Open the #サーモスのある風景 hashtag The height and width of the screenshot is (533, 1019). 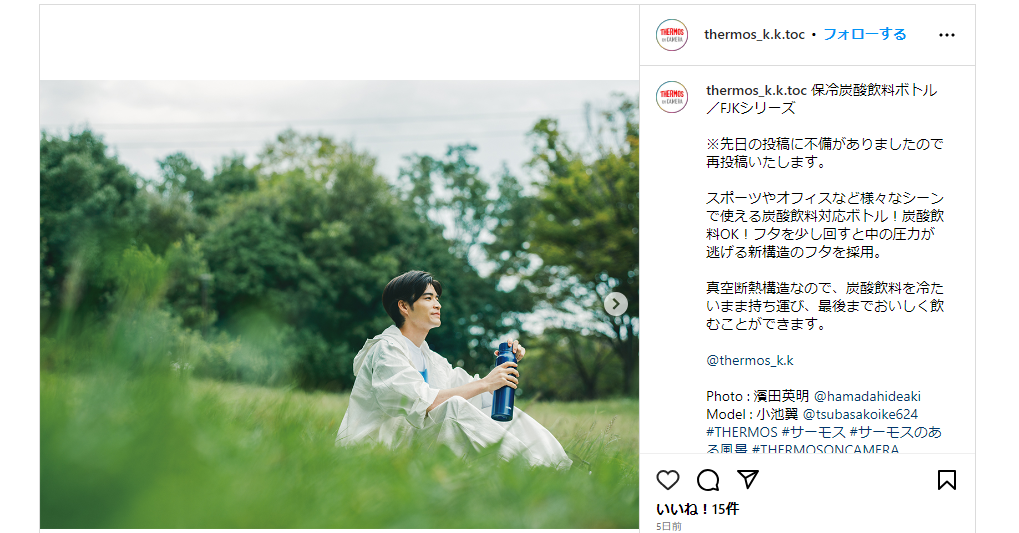[824, 441]
